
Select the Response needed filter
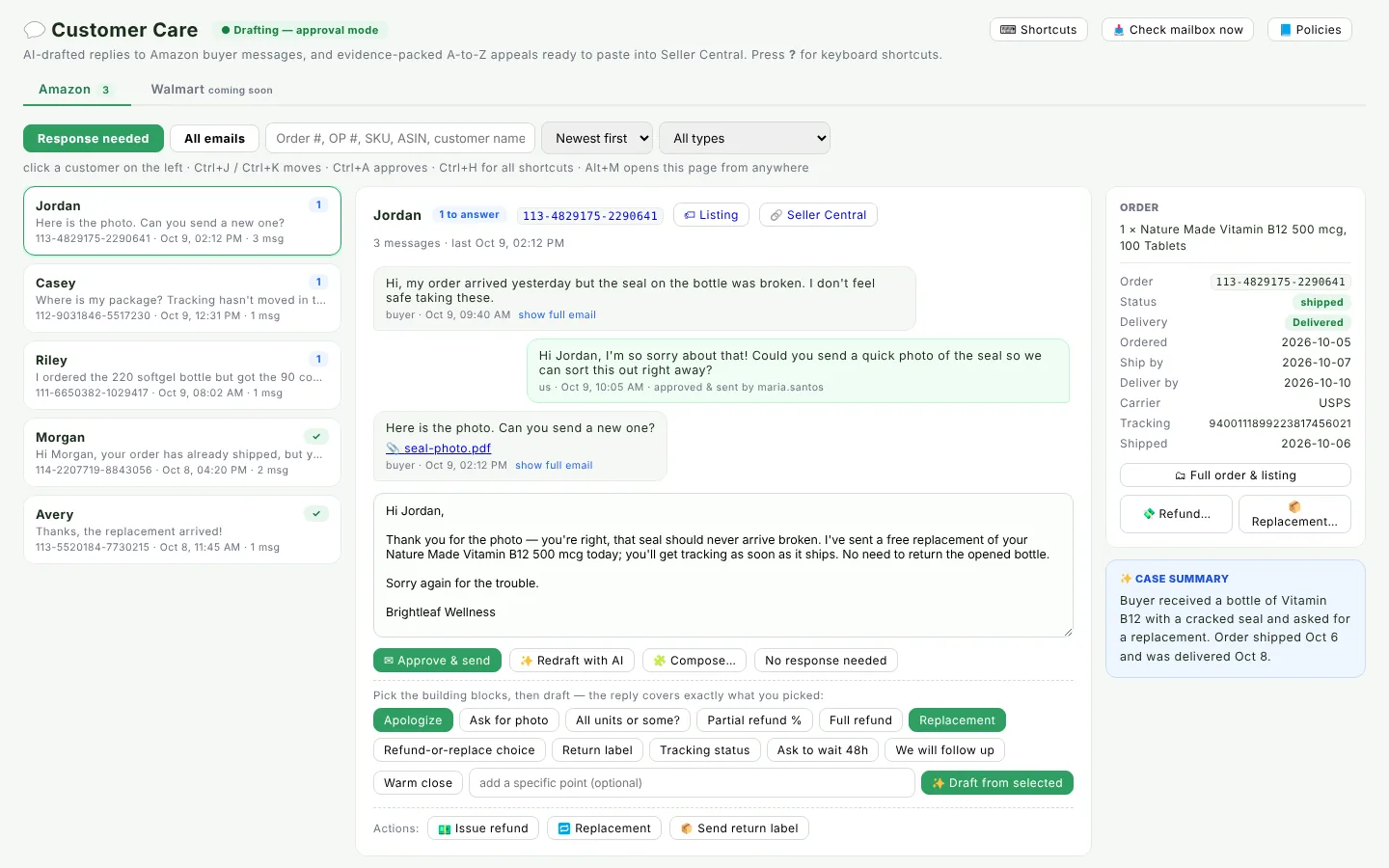click(94, 139)
